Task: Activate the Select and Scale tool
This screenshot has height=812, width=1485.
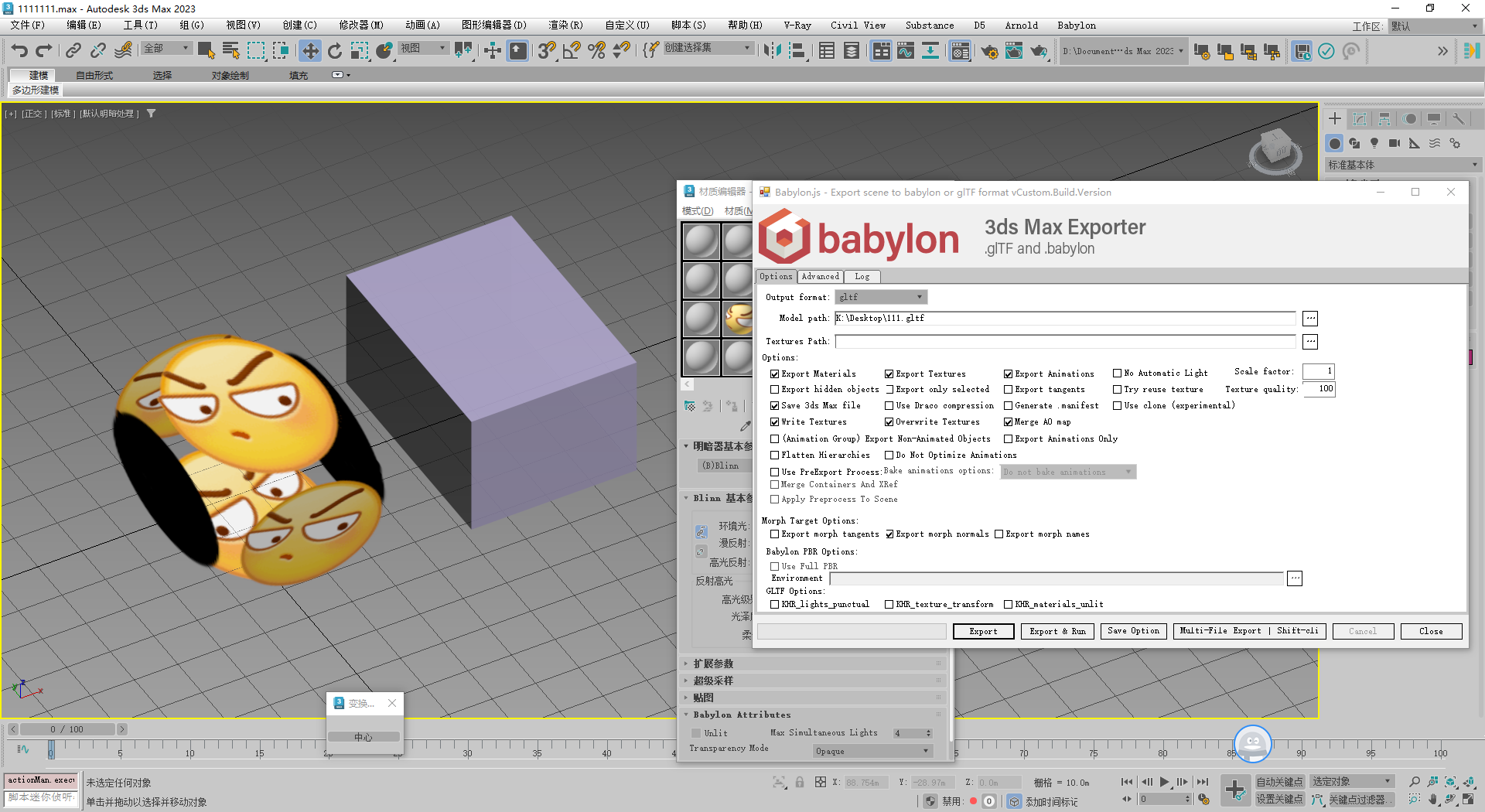Action: point(360,51)
